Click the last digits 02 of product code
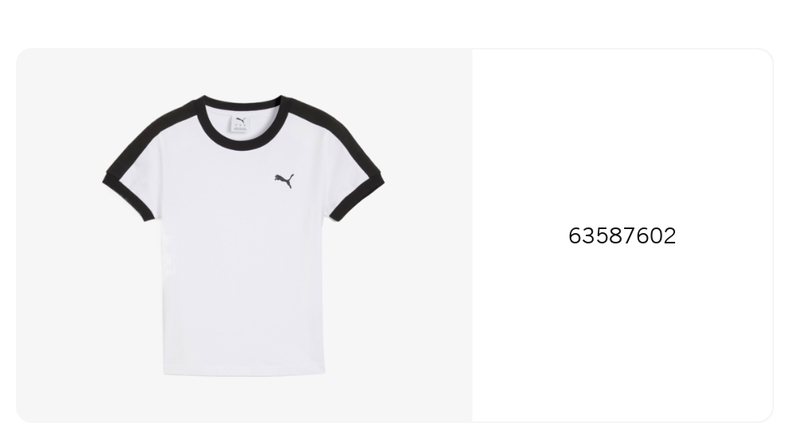The height and width of the screenshot is (423, 790). 663,236
